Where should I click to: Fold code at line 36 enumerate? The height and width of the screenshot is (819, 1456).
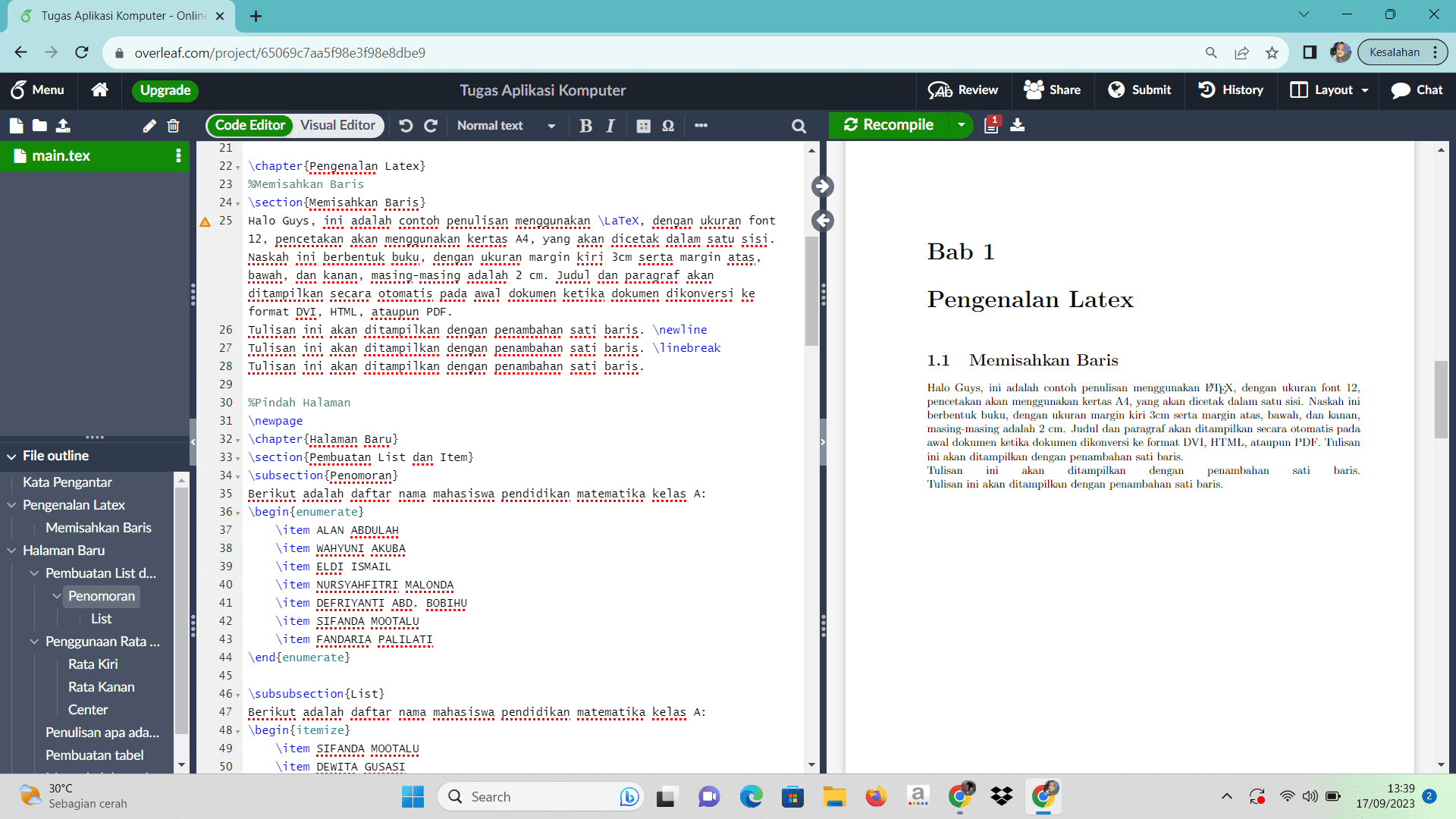click(x=238, y=513)
